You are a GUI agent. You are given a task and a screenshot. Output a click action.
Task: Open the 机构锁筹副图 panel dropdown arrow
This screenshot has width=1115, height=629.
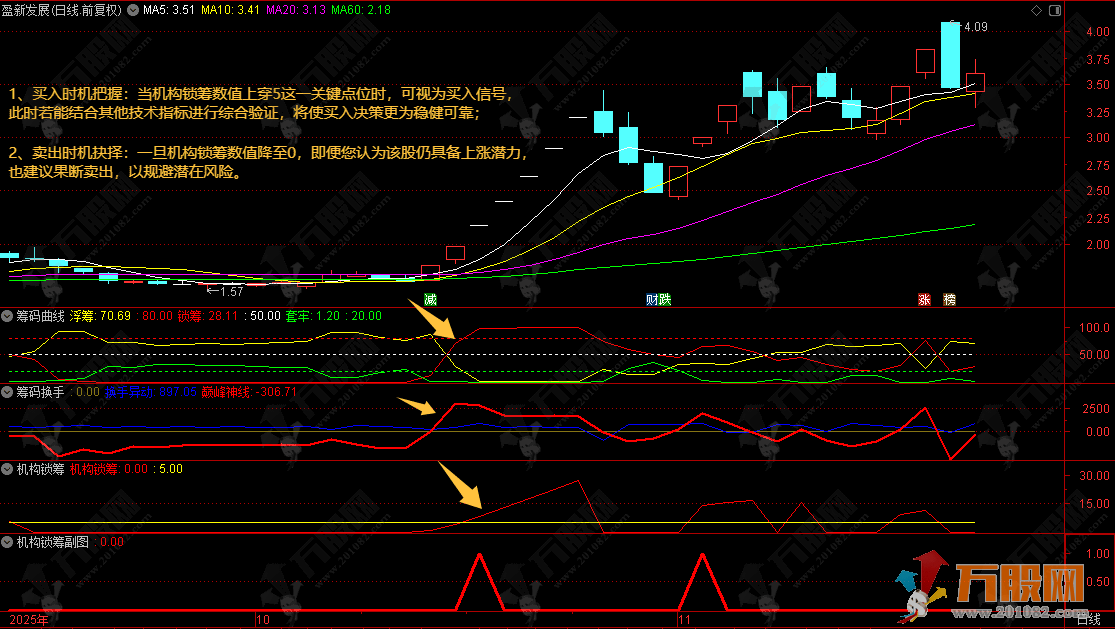(x=8, y=541)
